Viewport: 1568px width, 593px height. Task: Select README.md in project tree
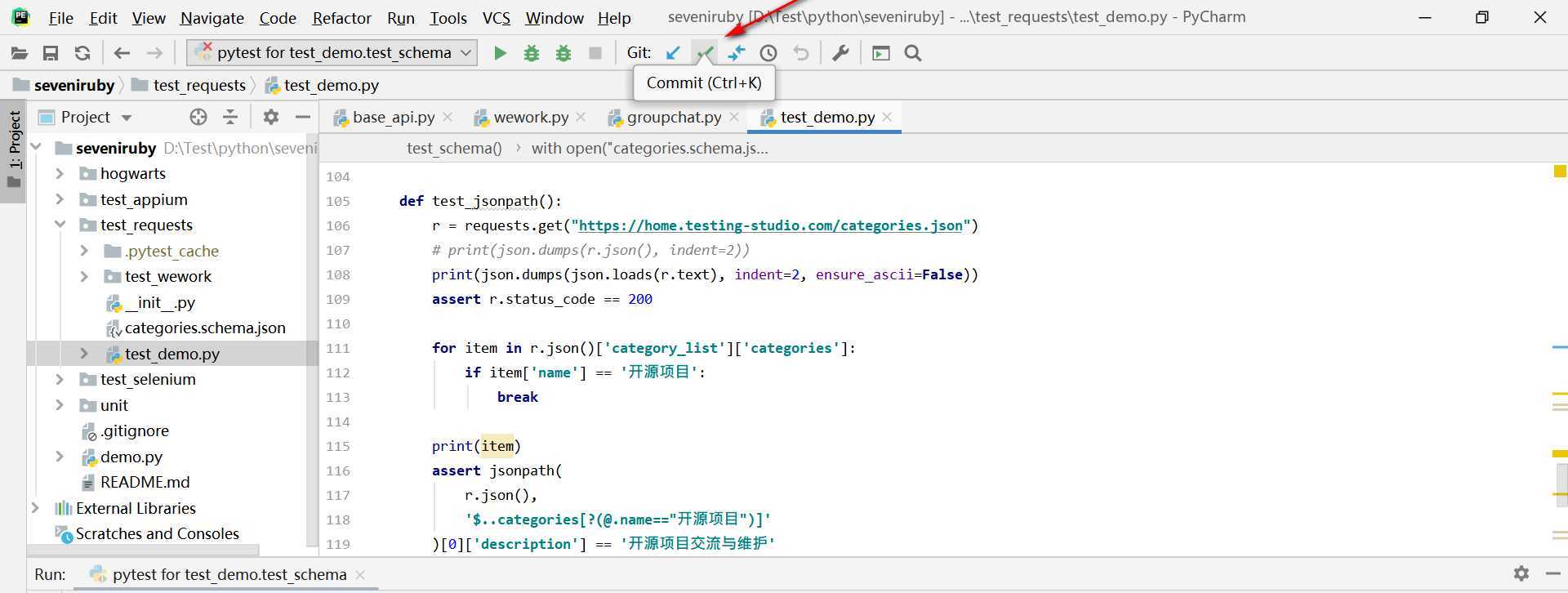click(x=136, y=482)
